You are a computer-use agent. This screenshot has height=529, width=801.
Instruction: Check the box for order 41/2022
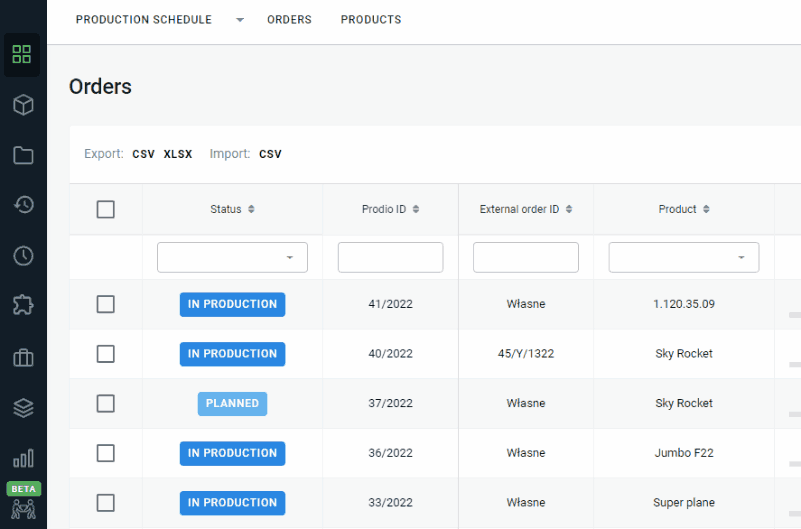106,304
